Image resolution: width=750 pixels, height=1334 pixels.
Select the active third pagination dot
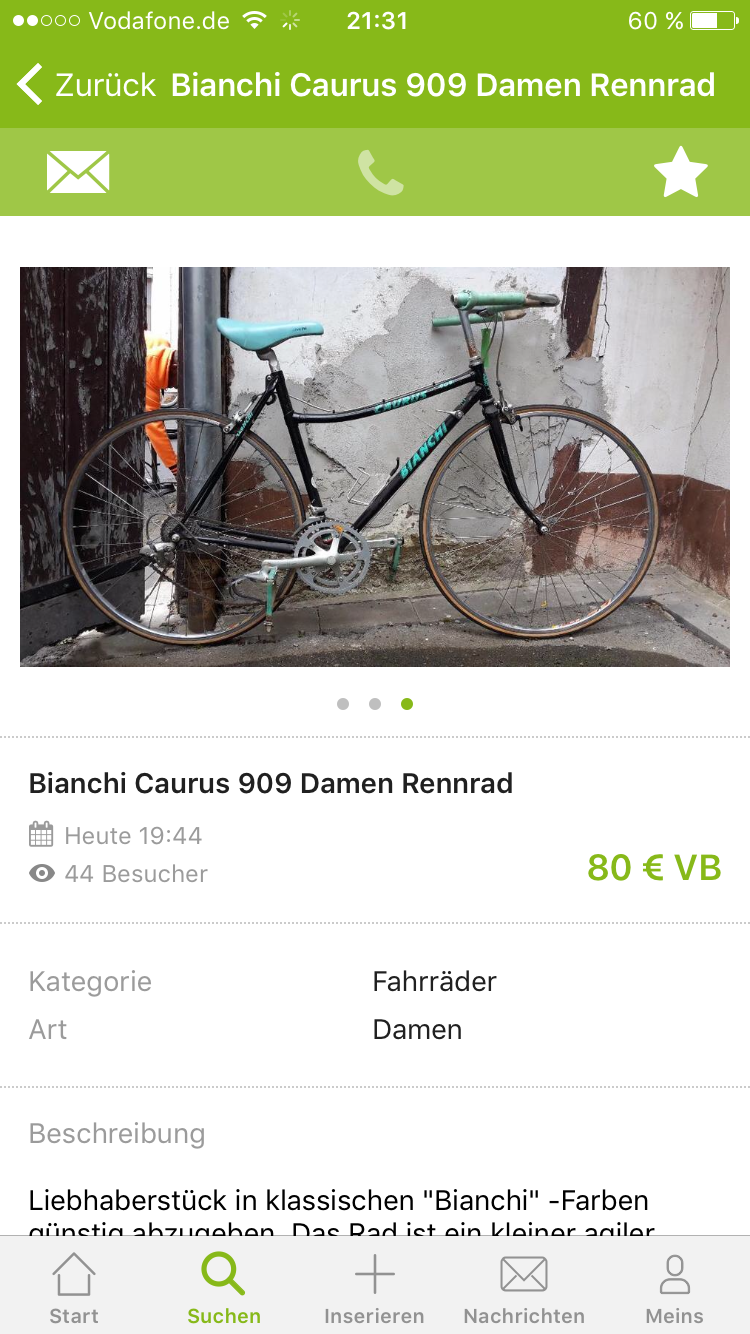(407, 704)
